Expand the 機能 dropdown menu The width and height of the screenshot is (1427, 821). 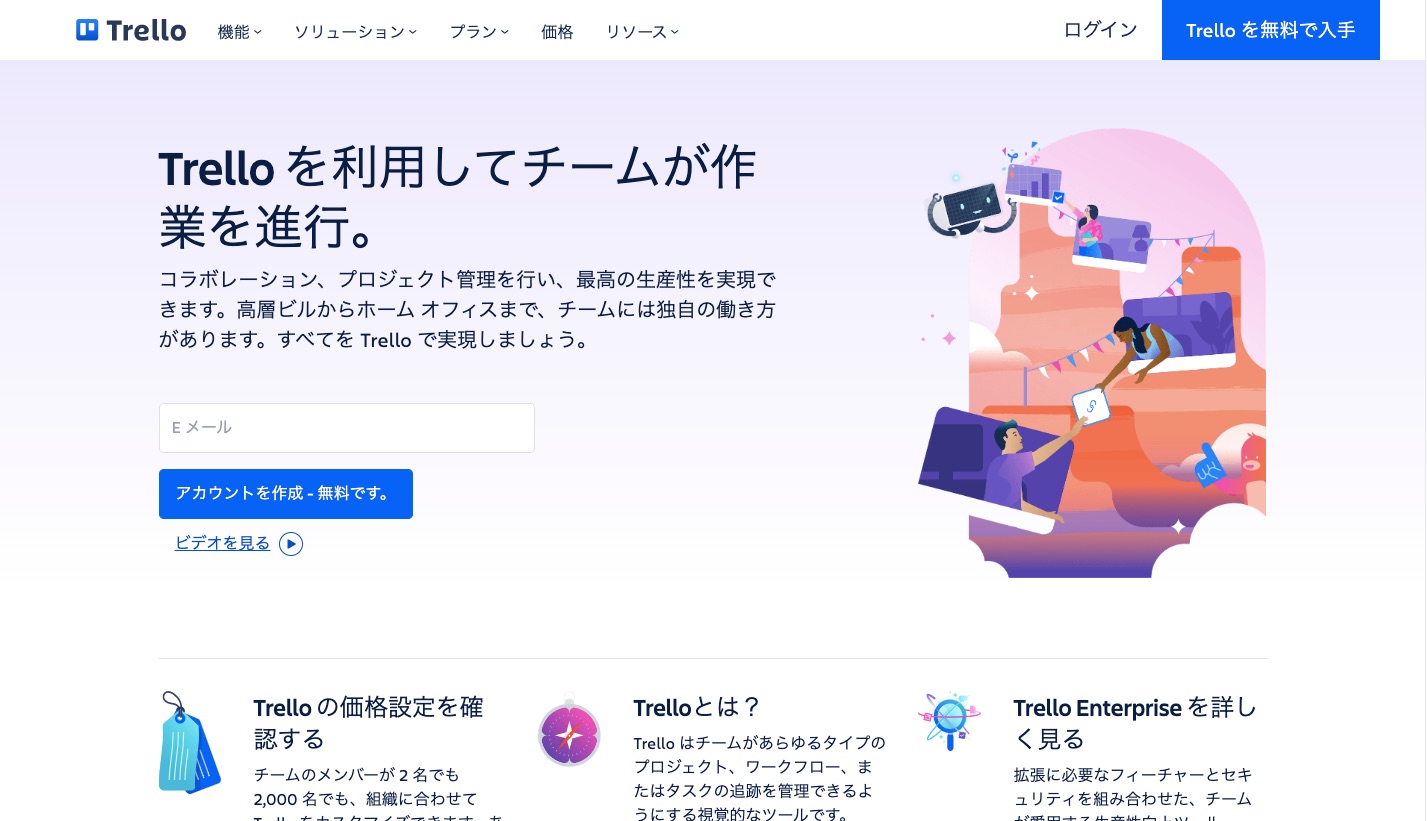click(240, 31)
